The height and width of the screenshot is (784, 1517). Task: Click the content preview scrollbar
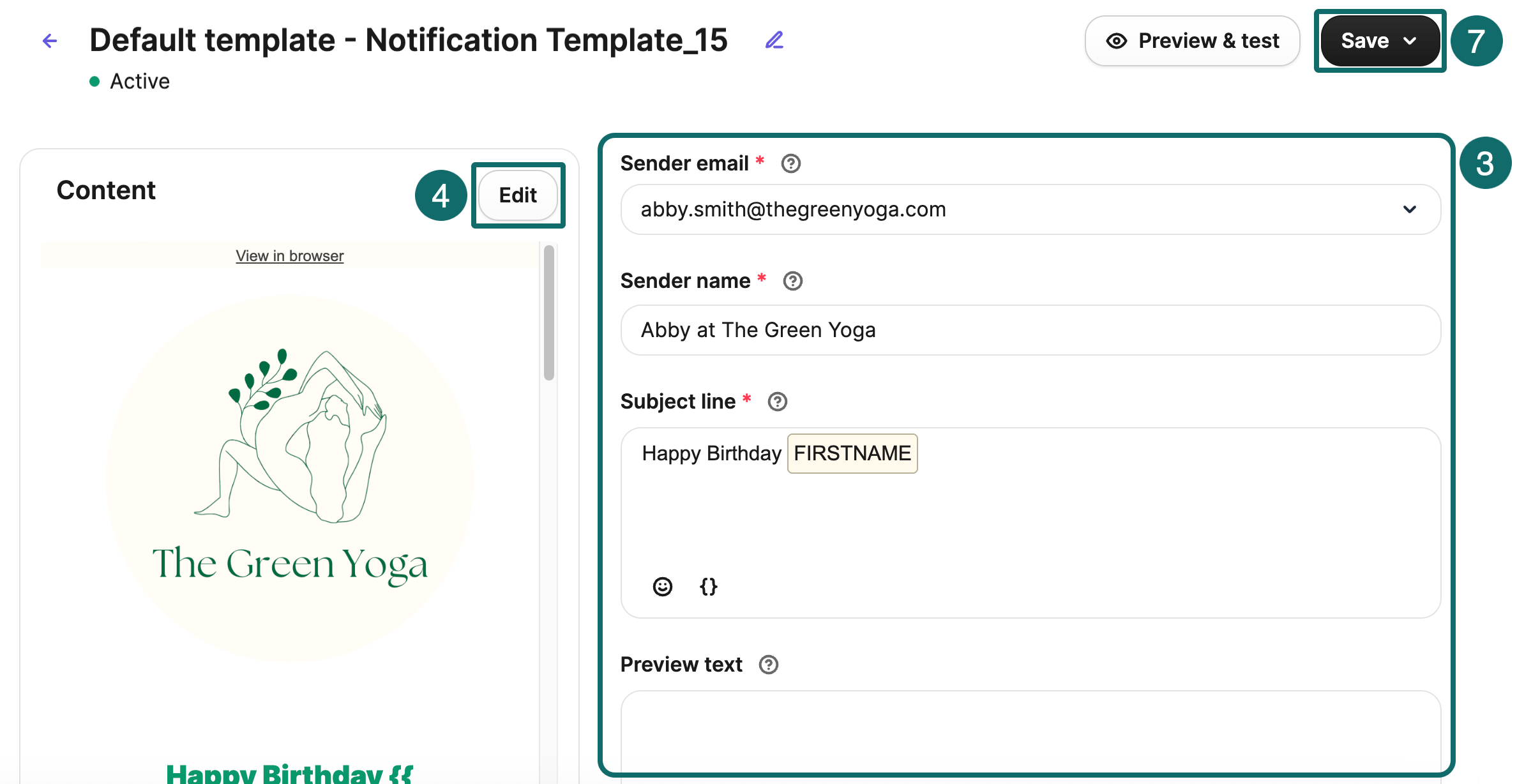pyautogui.click(x=548, y=313)
